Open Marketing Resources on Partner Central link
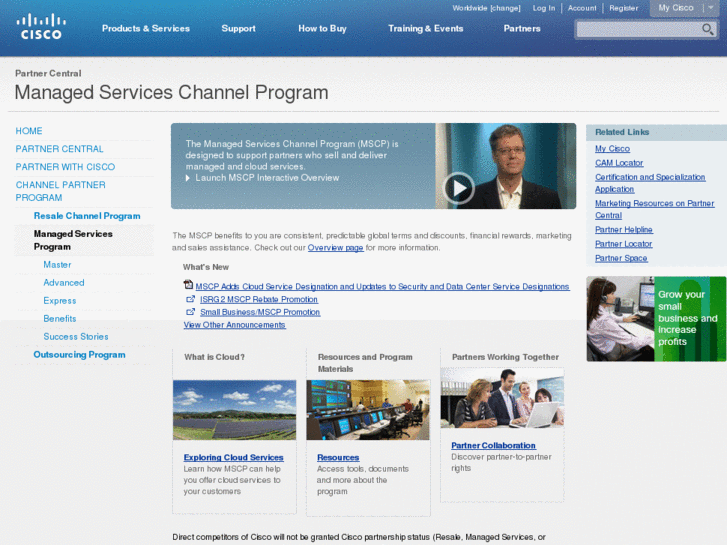727x545 pixels. click(654, 209)
